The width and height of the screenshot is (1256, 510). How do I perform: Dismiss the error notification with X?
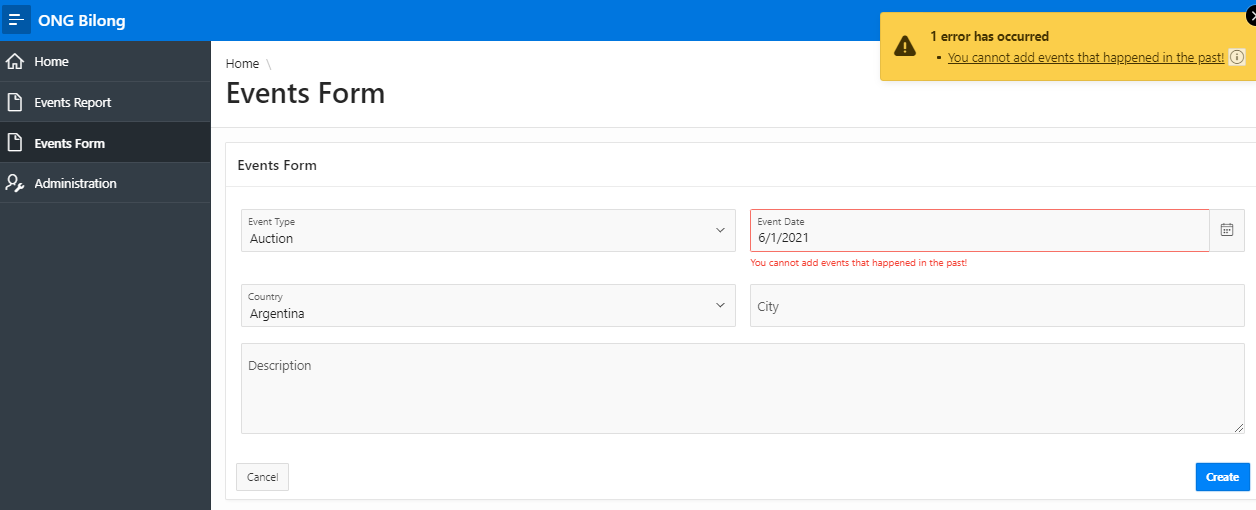1251,15
